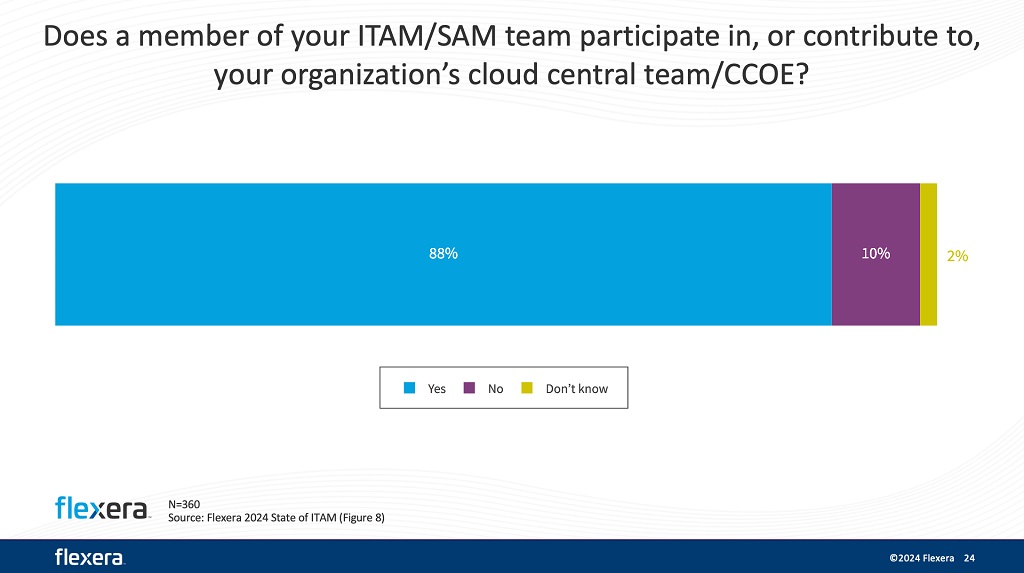Click the yellow Don't know legend swatch

coord(527,388)
